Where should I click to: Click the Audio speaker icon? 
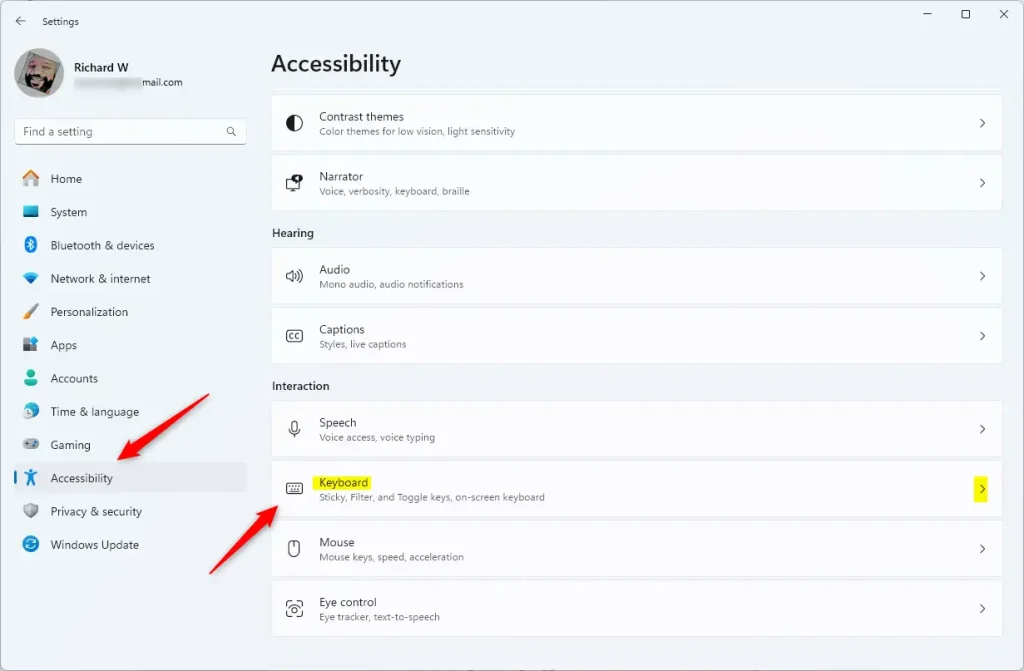click(294, 276)
